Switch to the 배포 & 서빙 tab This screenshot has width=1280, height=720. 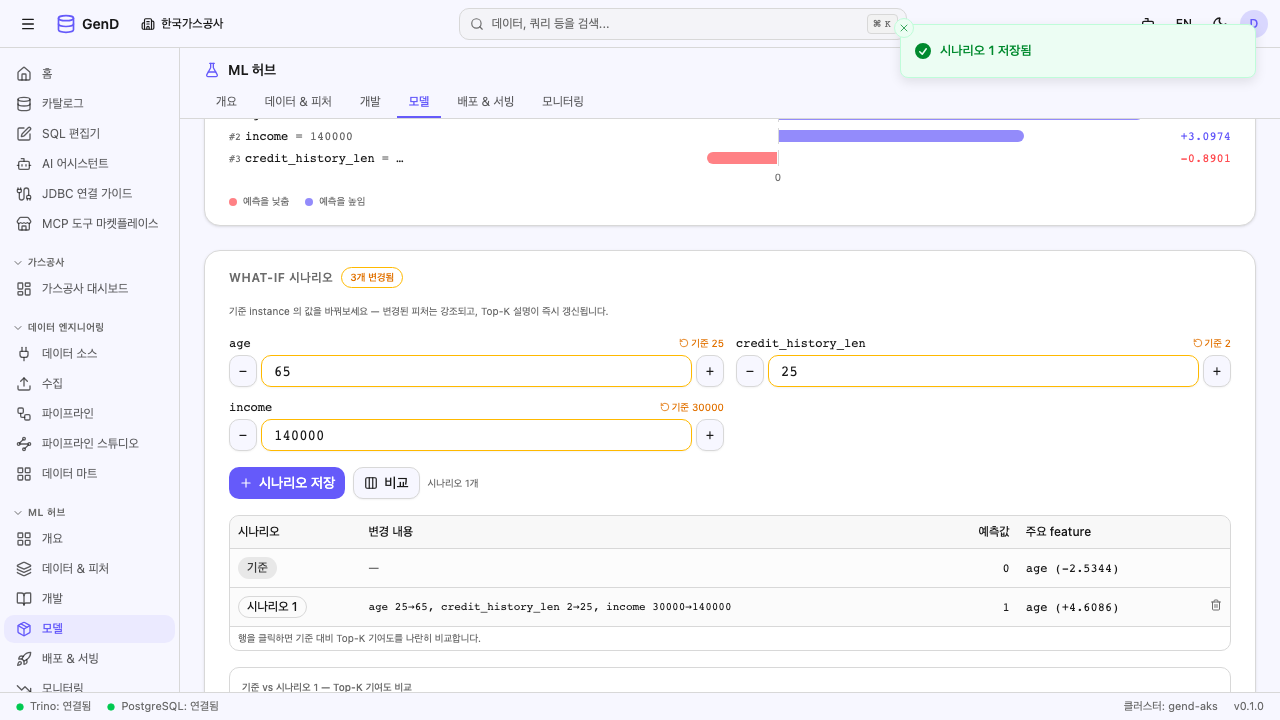(486, 102)
